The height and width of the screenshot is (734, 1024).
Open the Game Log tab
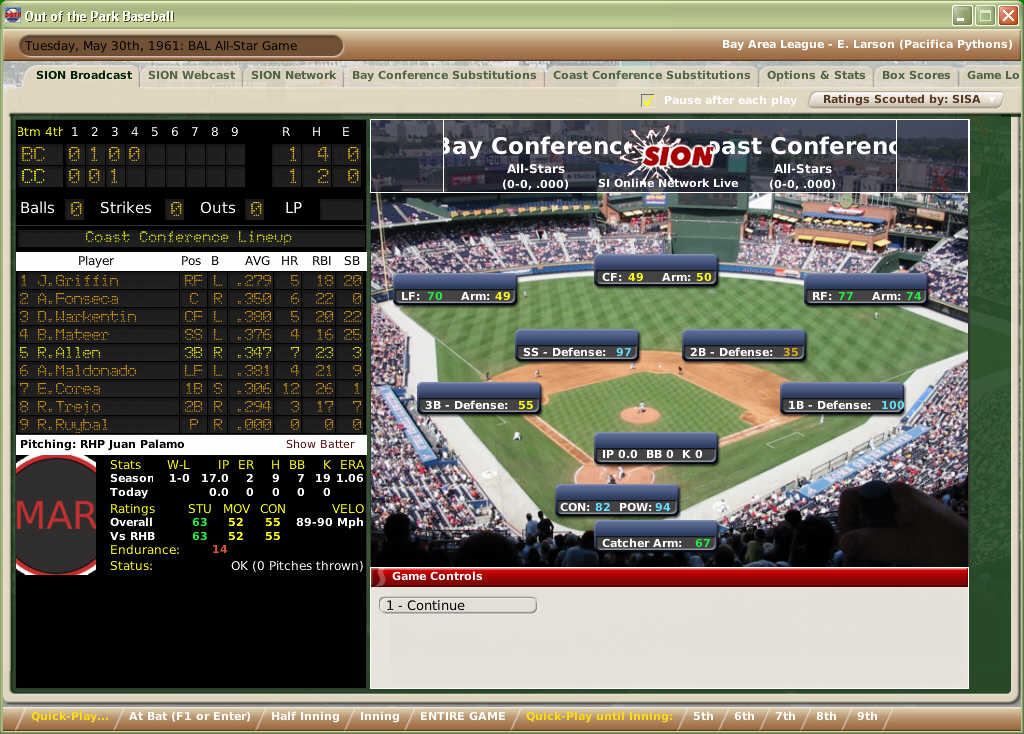(992, 75)
